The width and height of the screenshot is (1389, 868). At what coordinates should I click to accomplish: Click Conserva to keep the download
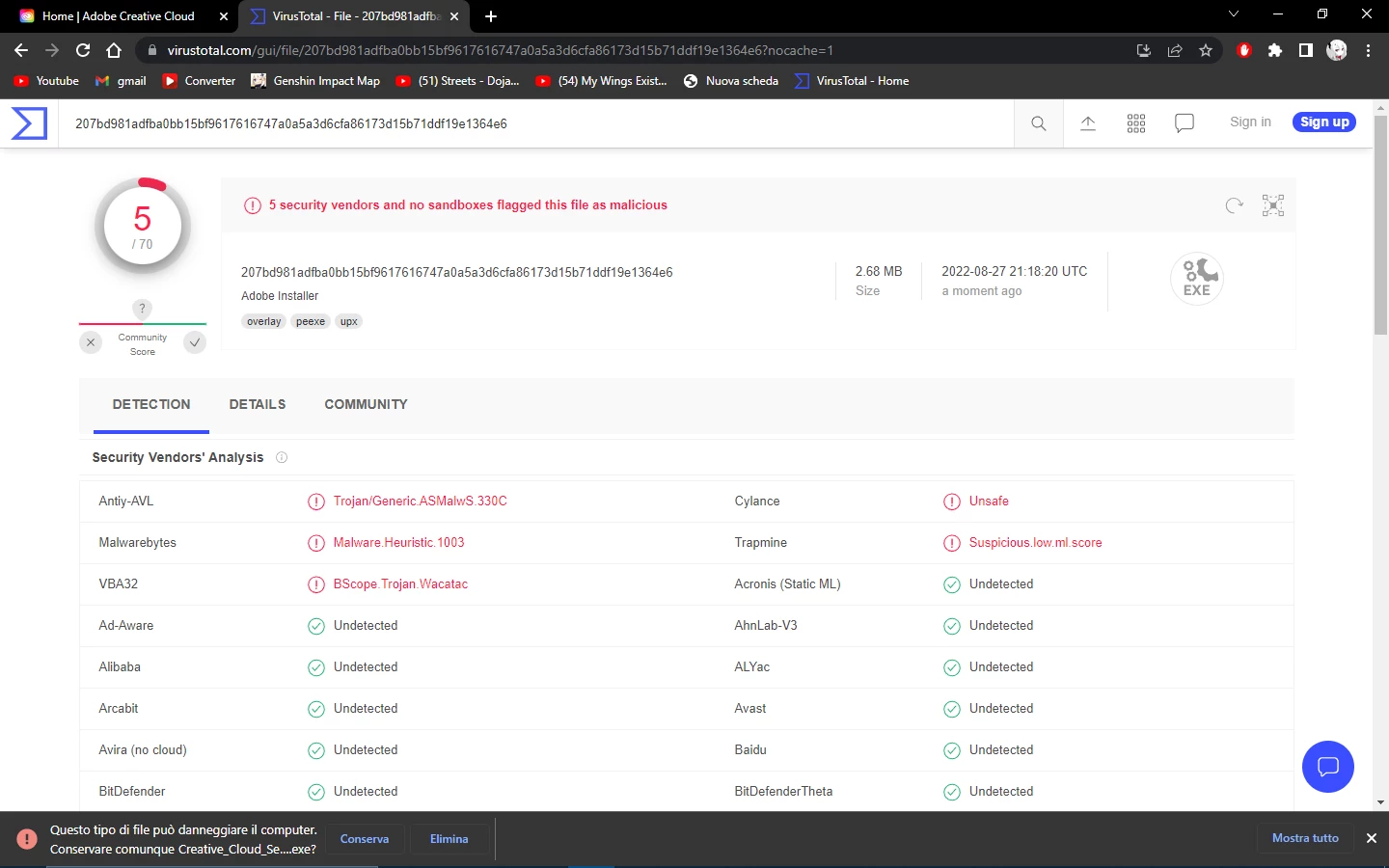(365, 839)
